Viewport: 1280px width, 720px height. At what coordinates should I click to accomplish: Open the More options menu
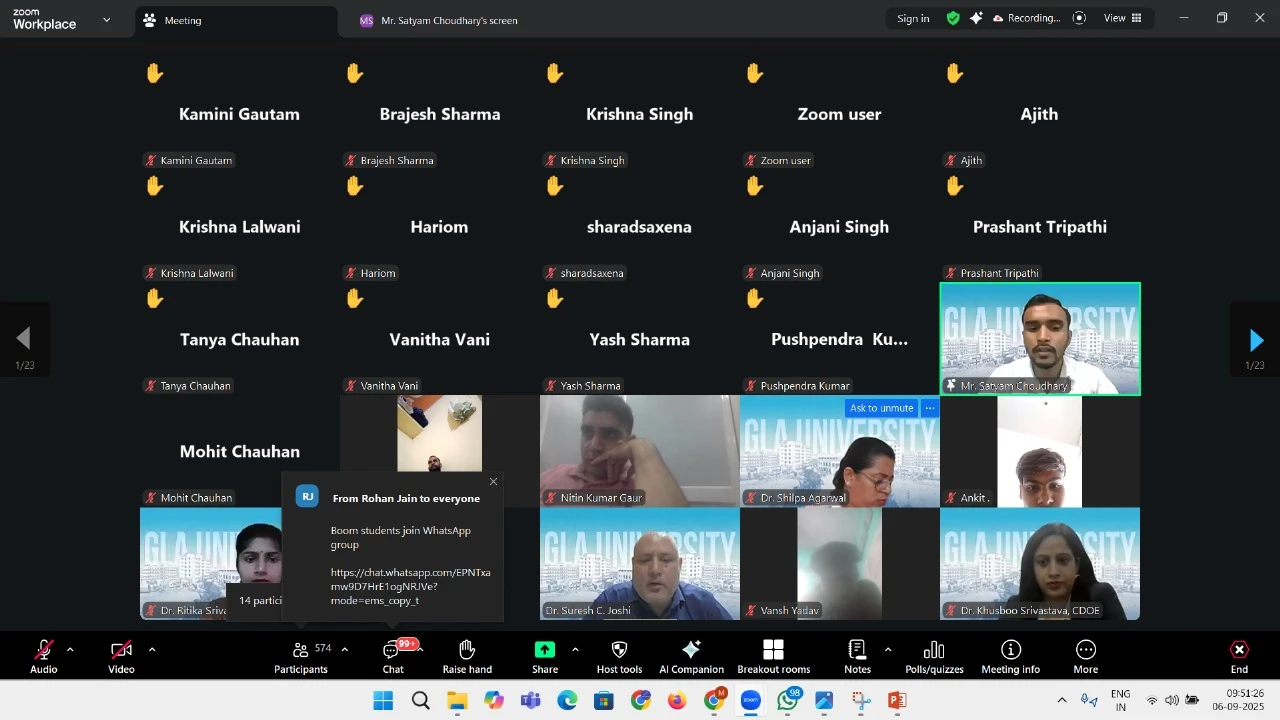tap(1086, 657)
